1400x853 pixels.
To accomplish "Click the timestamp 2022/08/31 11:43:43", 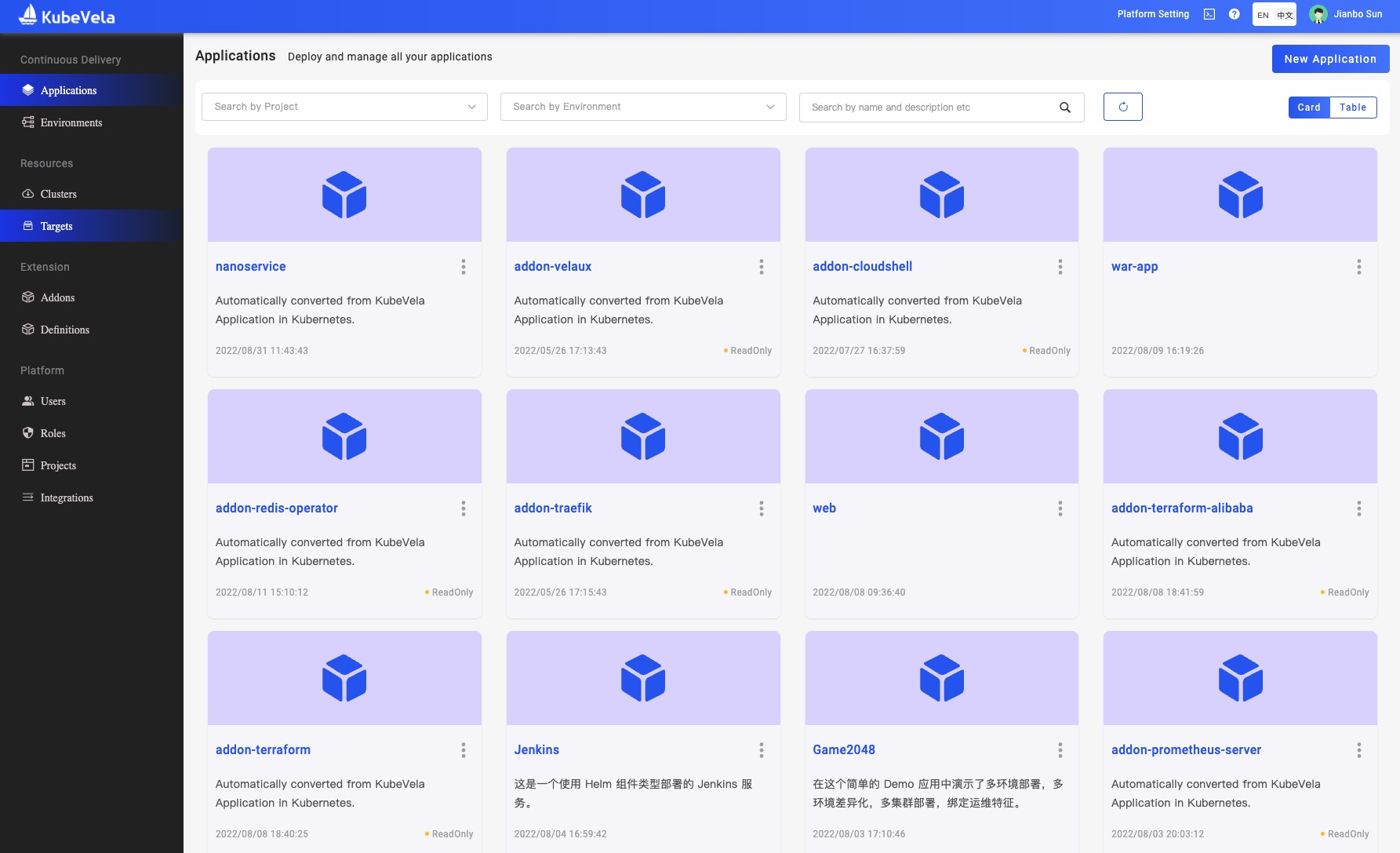I will (262, 351).
